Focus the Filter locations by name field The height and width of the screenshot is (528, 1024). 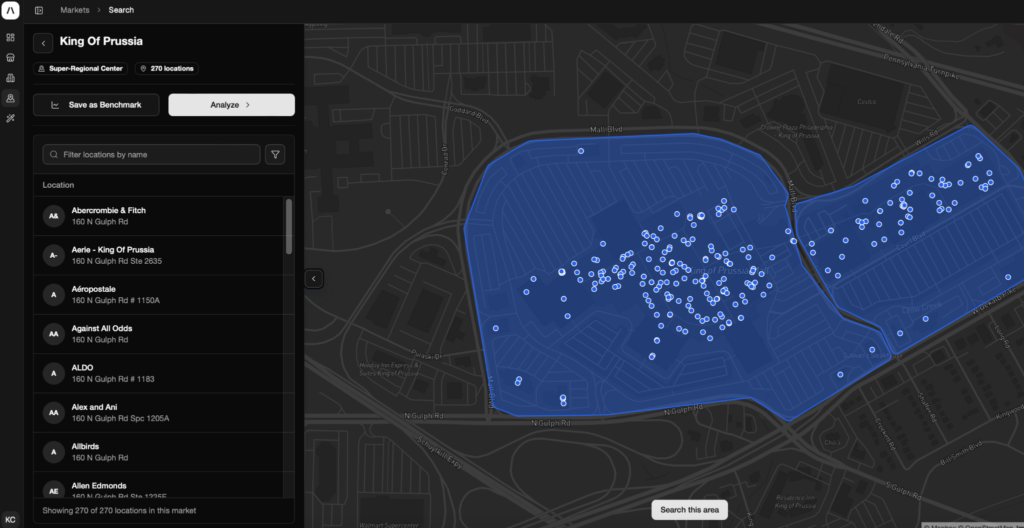[x=152, y=155]
